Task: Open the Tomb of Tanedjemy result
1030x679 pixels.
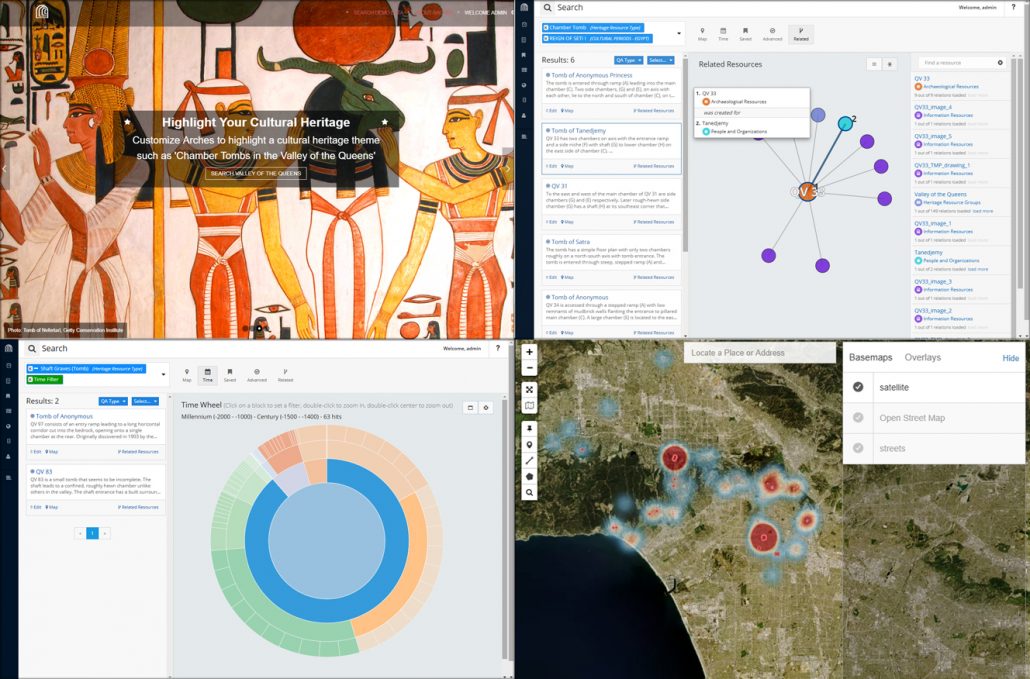Action: (578, 131)
